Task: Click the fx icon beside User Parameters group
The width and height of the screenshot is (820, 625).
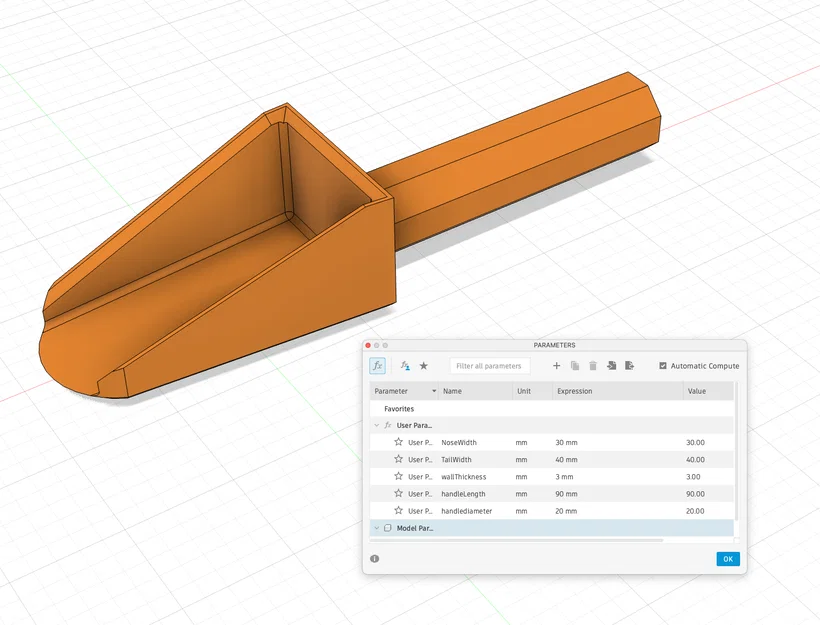Action: coord(388,425)
